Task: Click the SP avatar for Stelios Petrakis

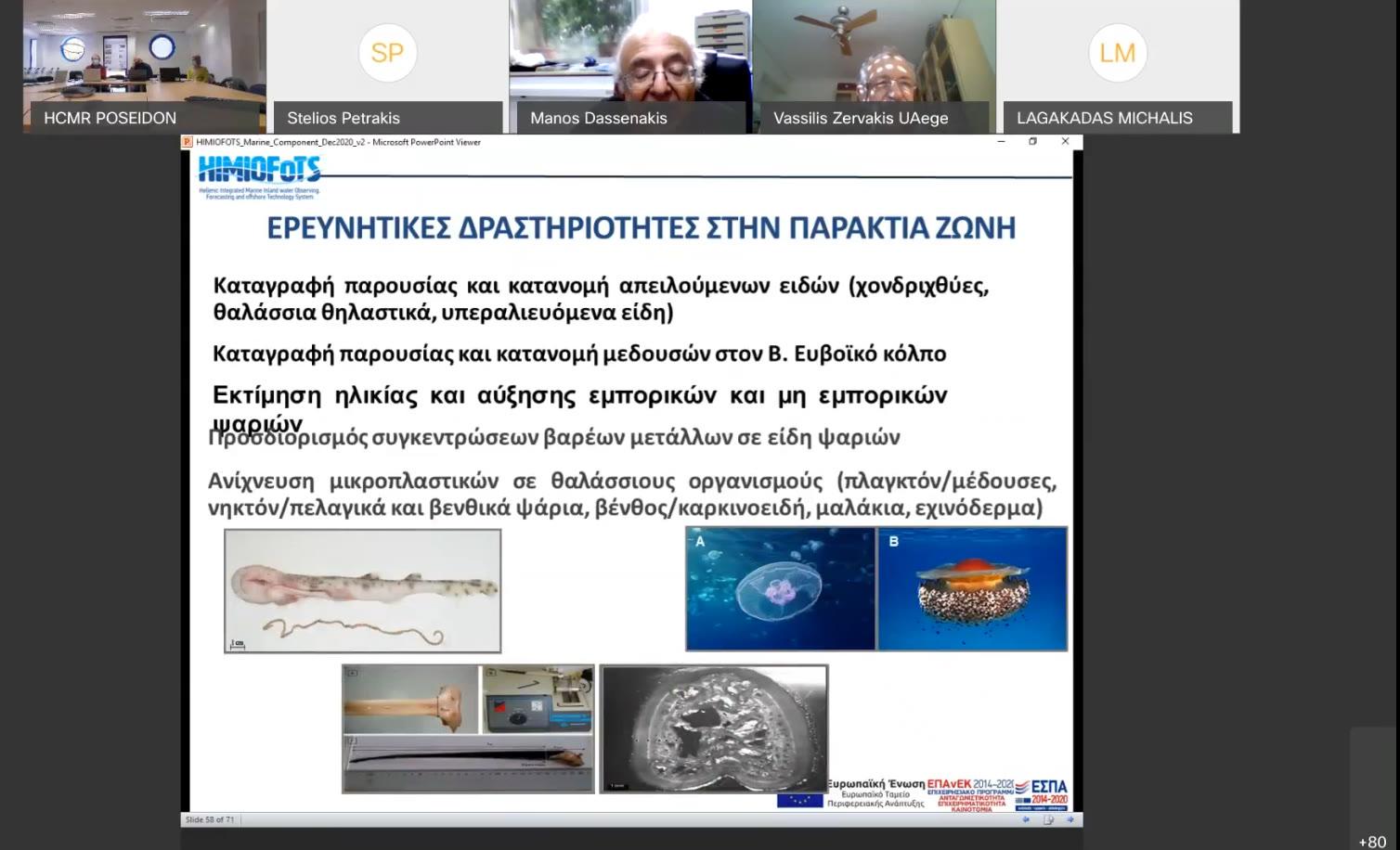Action: [x=387, y=53]
